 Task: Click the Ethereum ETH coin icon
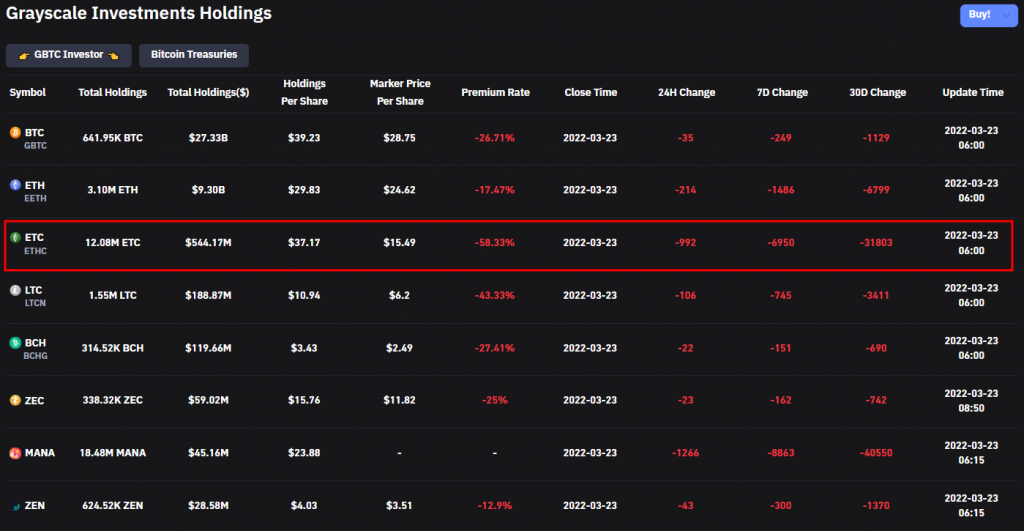click(x=15, y=185)
